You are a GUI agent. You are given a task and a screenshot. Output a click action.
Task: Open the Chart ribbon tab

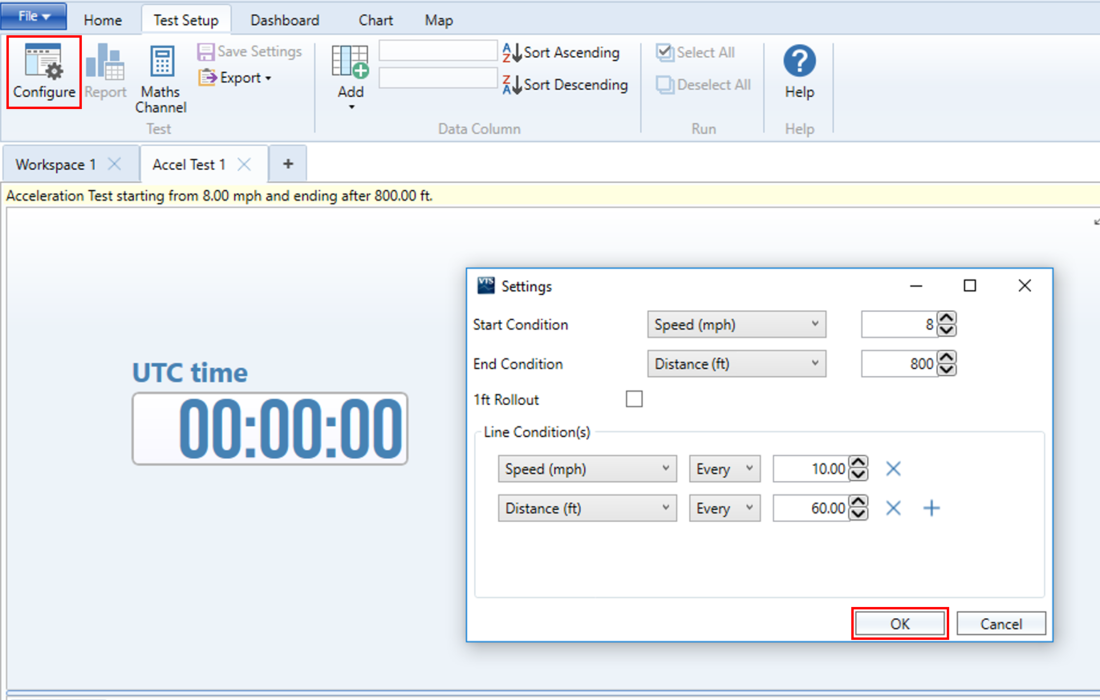click(x=376, y=20)
